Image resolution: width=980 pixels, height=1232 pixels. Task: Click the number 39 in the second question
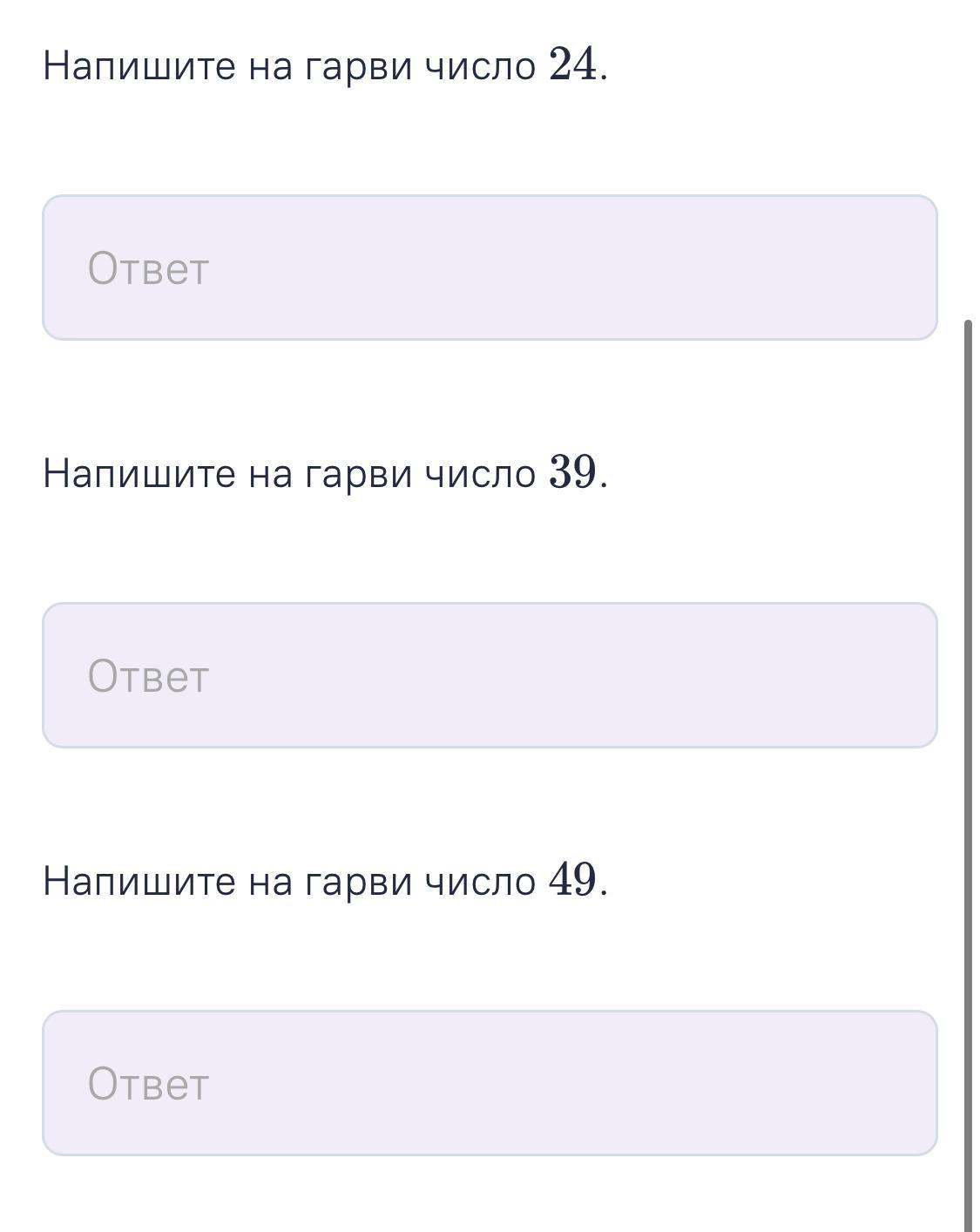(x=573, y=472)
